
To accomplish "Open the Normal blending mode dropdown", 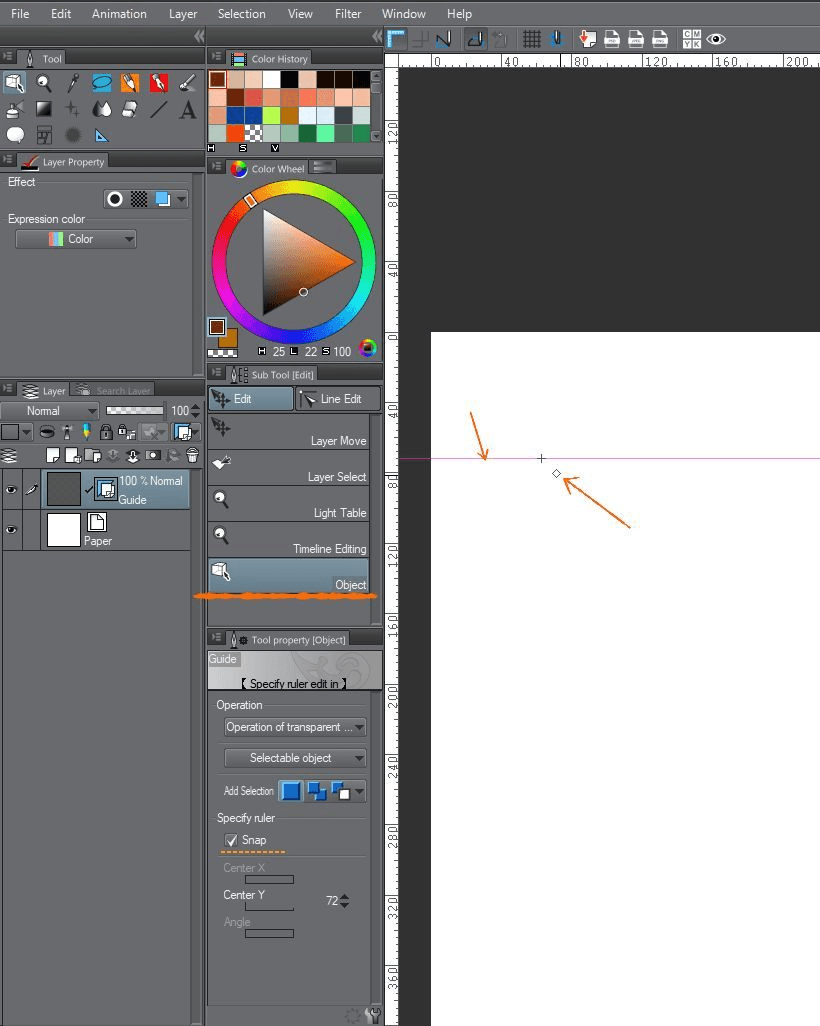I will [x=50, y=411].
